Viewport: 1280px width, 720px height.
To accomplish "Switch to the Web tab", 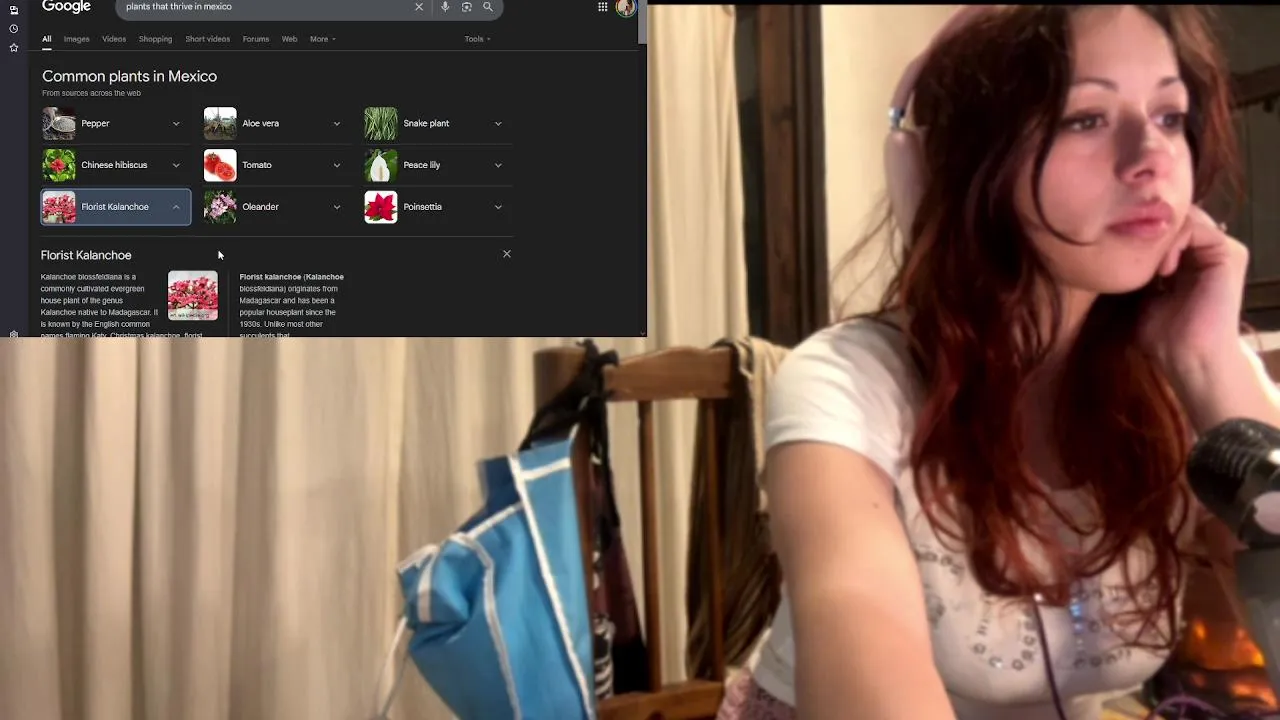I will 289,39.
